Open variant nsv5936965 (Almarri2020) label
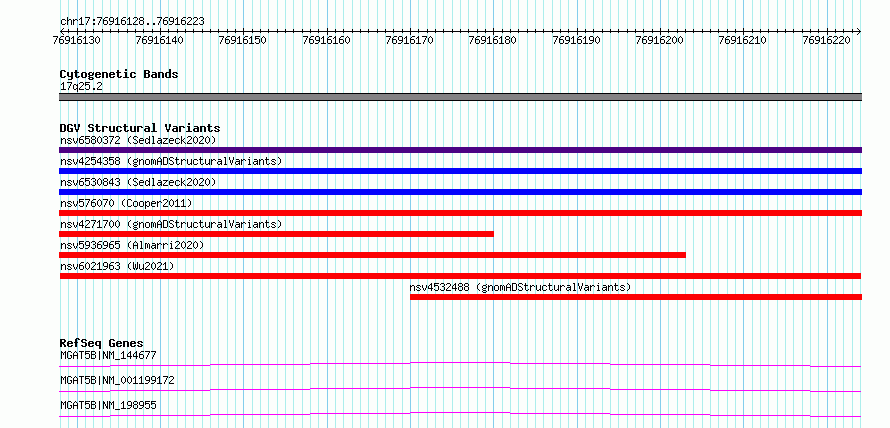The height and width of the screenshot is (428, 890). [x=132, y=245]
